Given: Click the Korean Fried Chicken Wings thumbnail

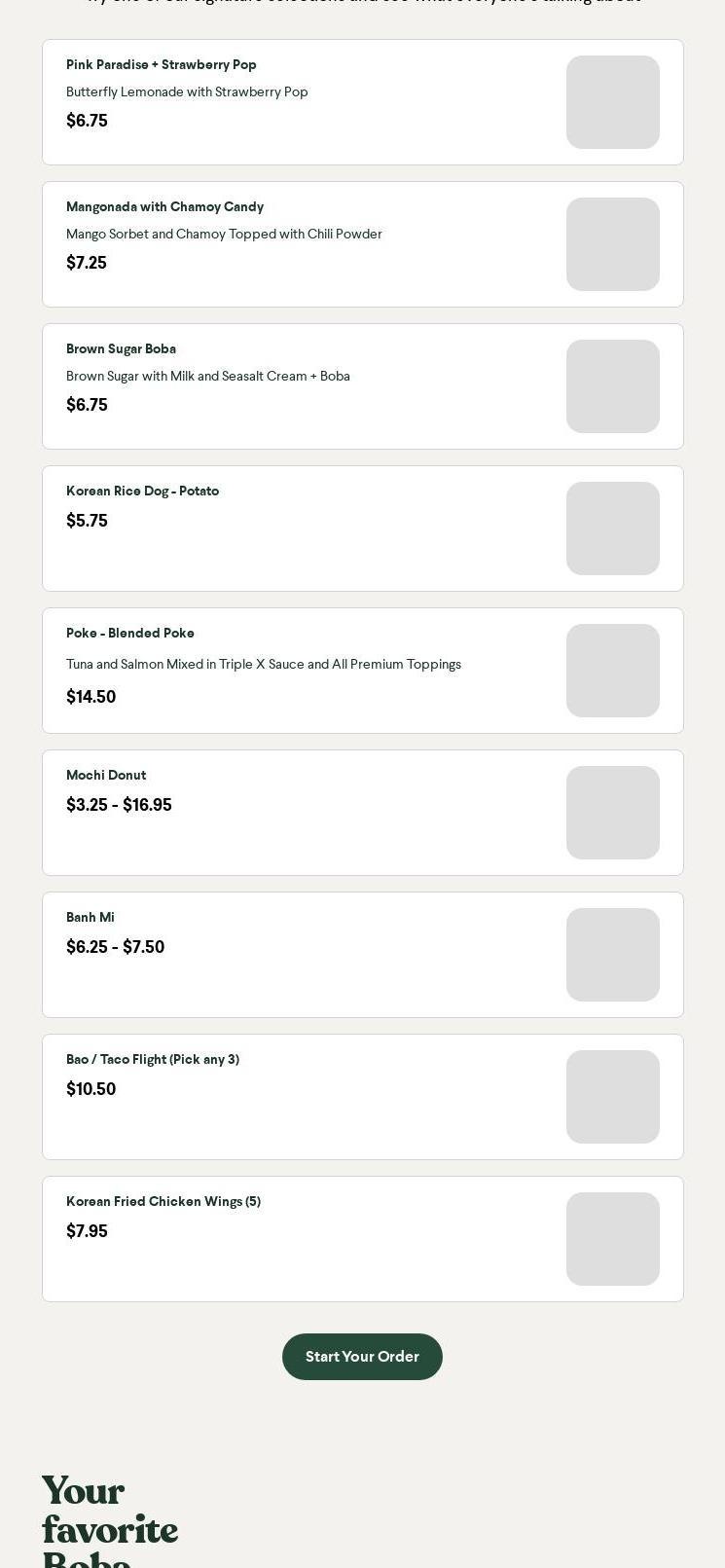Looking at the screenshot, I should (x=613, y=1239).
